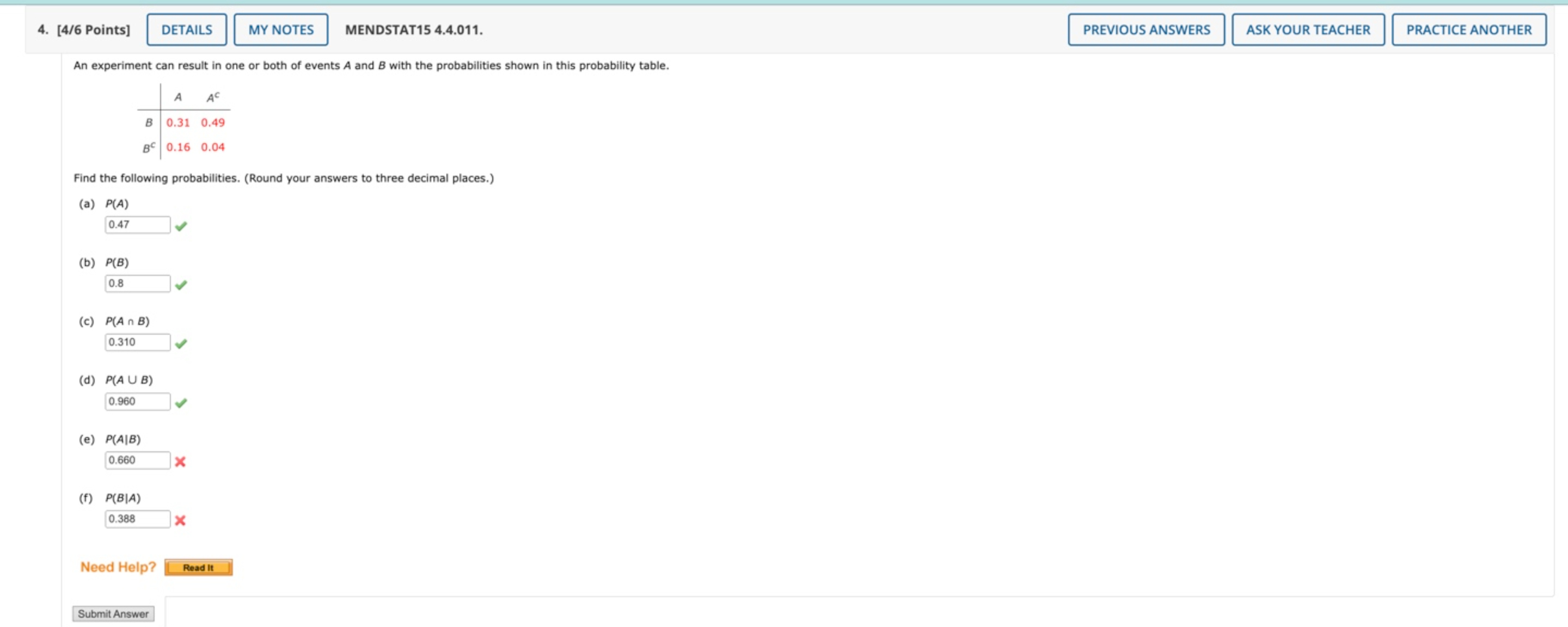Click the green checkmark beside P(A)

[182, 226]
